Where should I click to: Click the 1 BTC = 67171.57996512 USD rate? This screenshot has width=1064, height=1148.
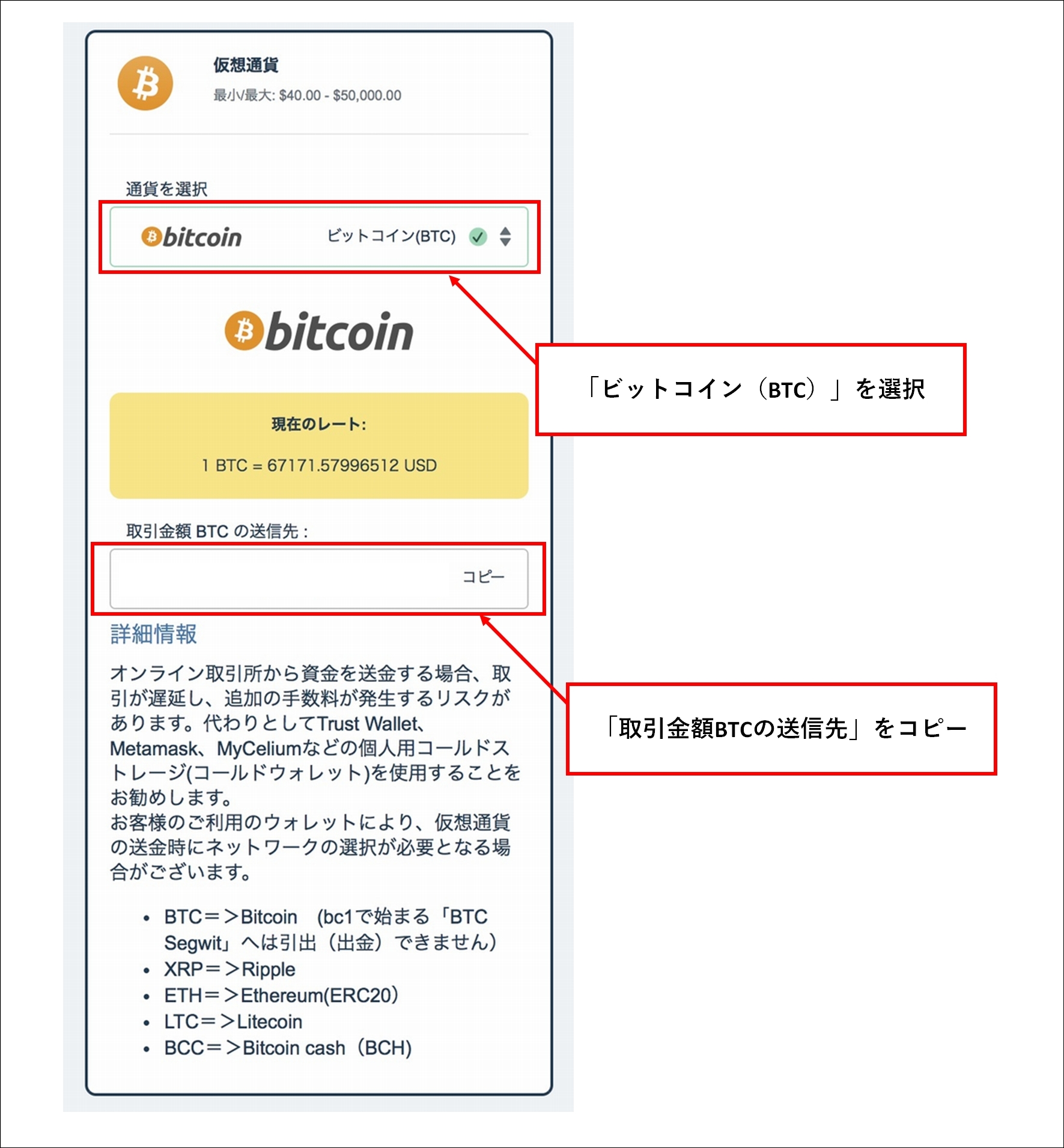[319, 465]
